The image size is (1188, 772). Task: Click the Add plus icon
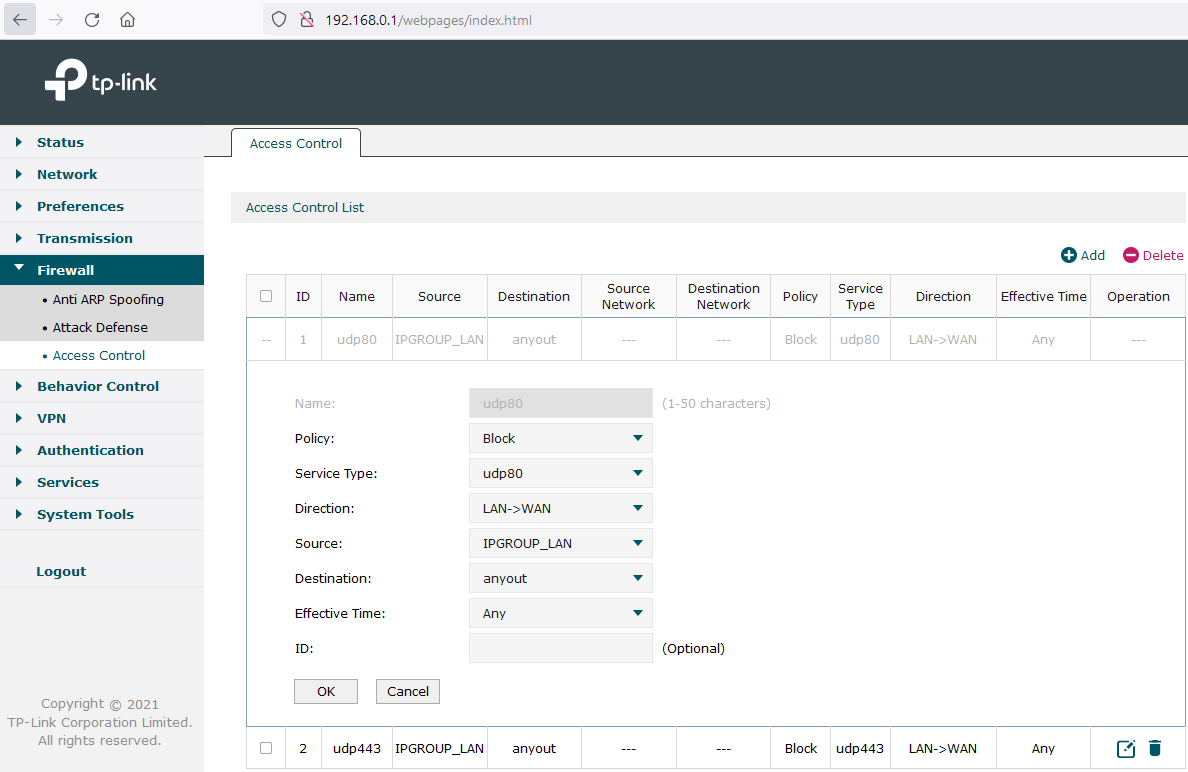pos(1068,255)
